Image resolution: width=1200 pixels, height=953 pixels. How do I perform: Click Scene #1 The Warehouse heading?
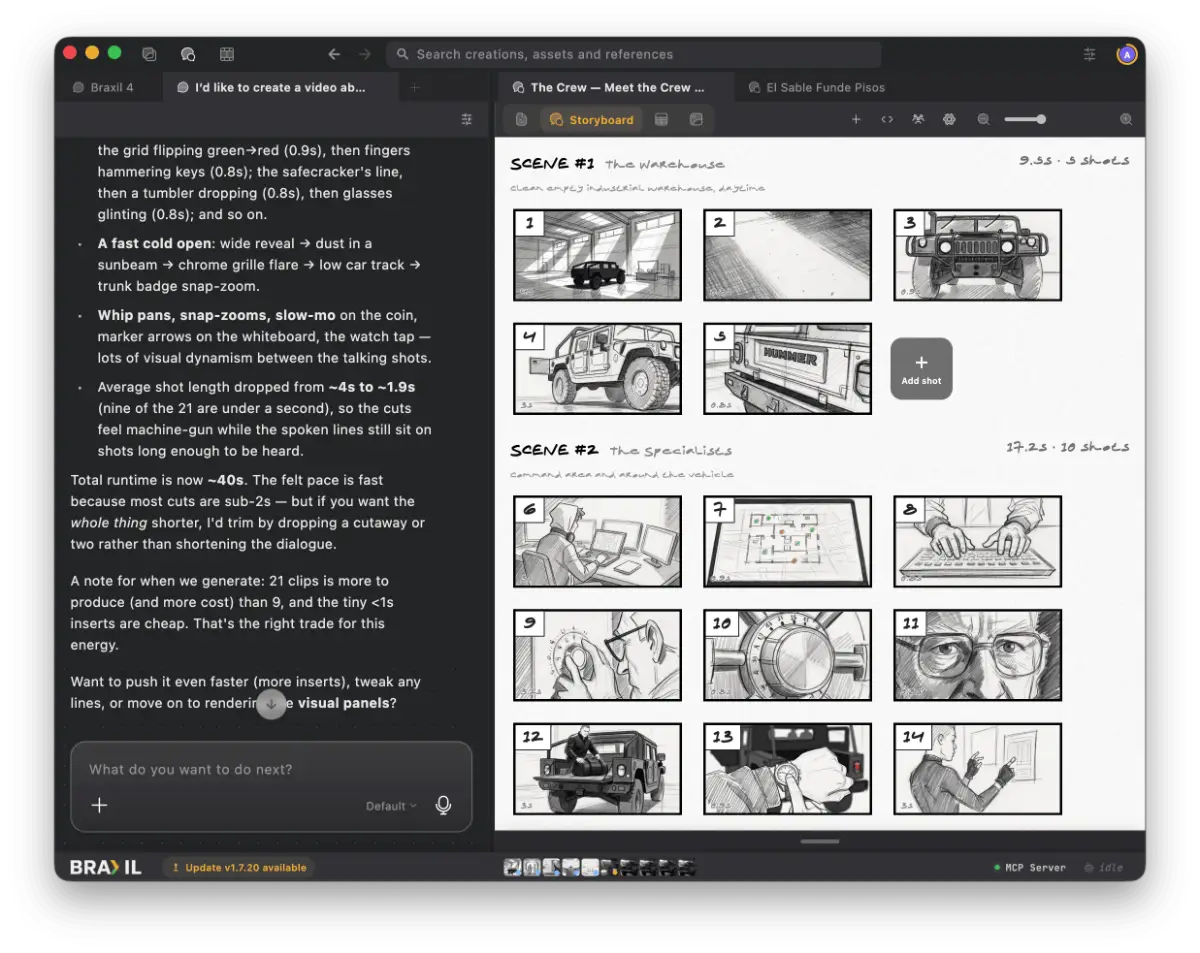pos(617,164)
